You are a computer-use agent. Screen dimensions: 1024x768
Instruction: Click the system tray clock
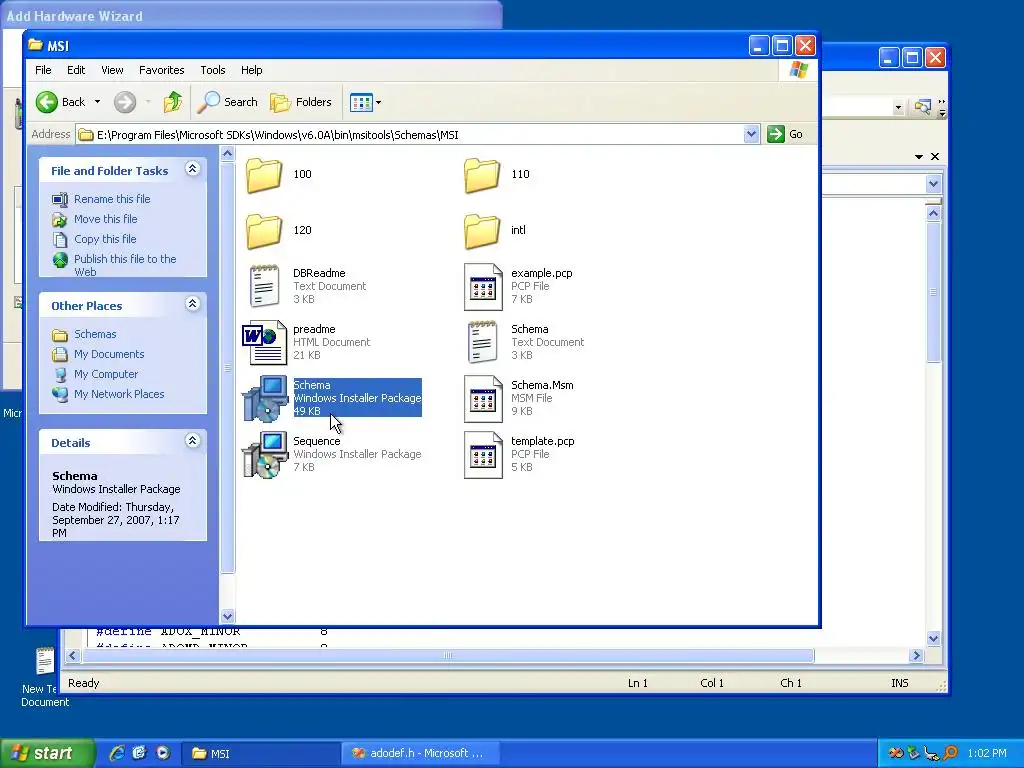point(987,753)
